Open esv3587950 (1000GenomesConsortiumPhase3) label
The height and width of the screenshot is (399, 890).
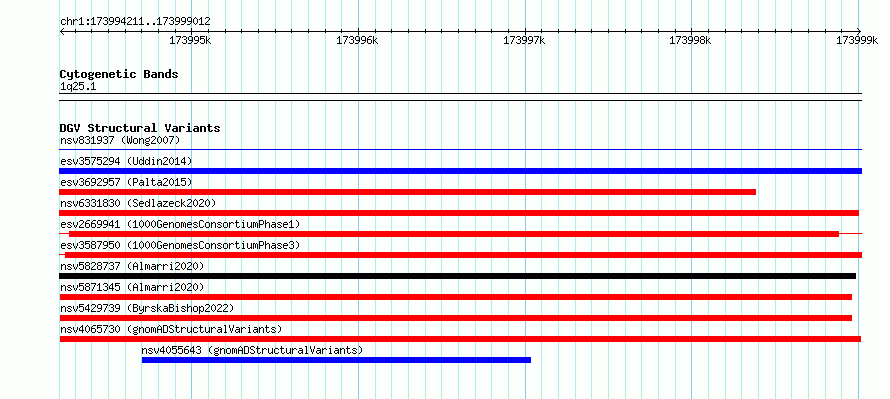(x=180, y=245)
